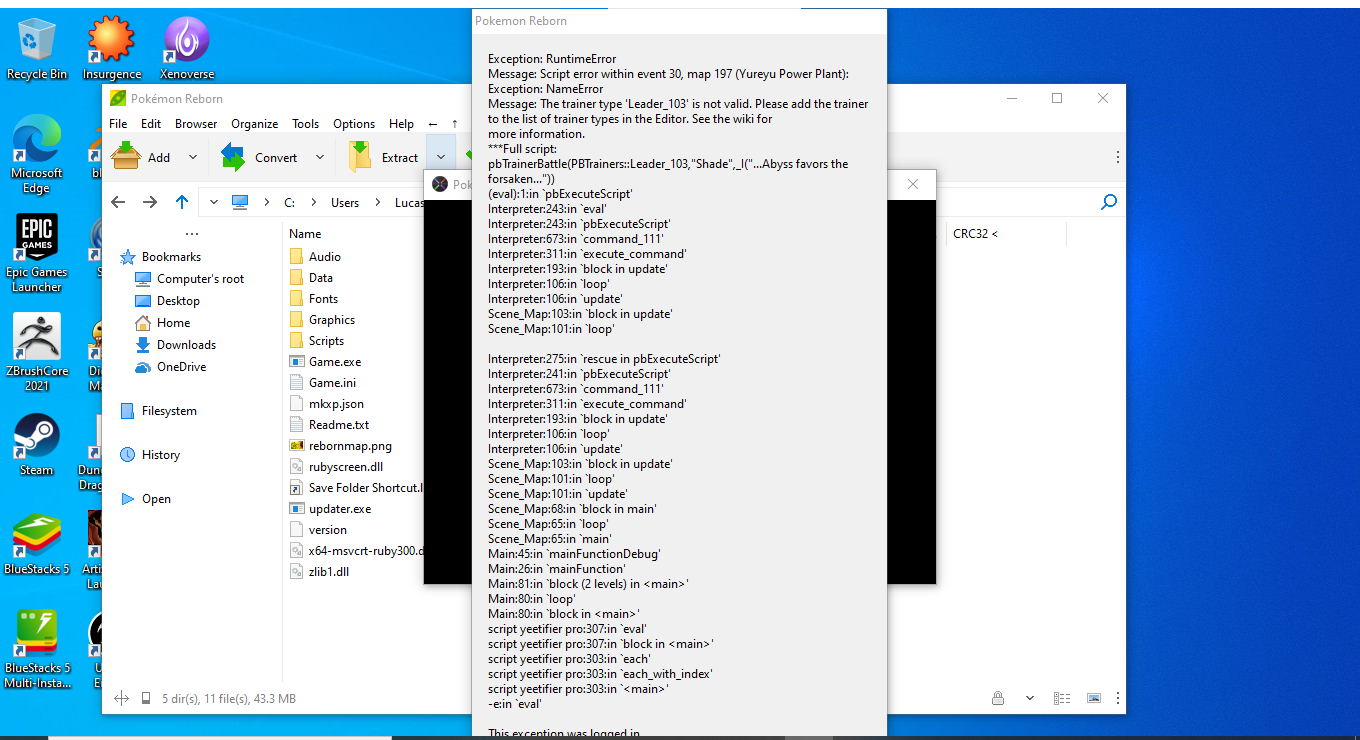This screenshot has height=740, width=1360.
Task: Click the details list view icon in status bar
Action: [1063, 698]
